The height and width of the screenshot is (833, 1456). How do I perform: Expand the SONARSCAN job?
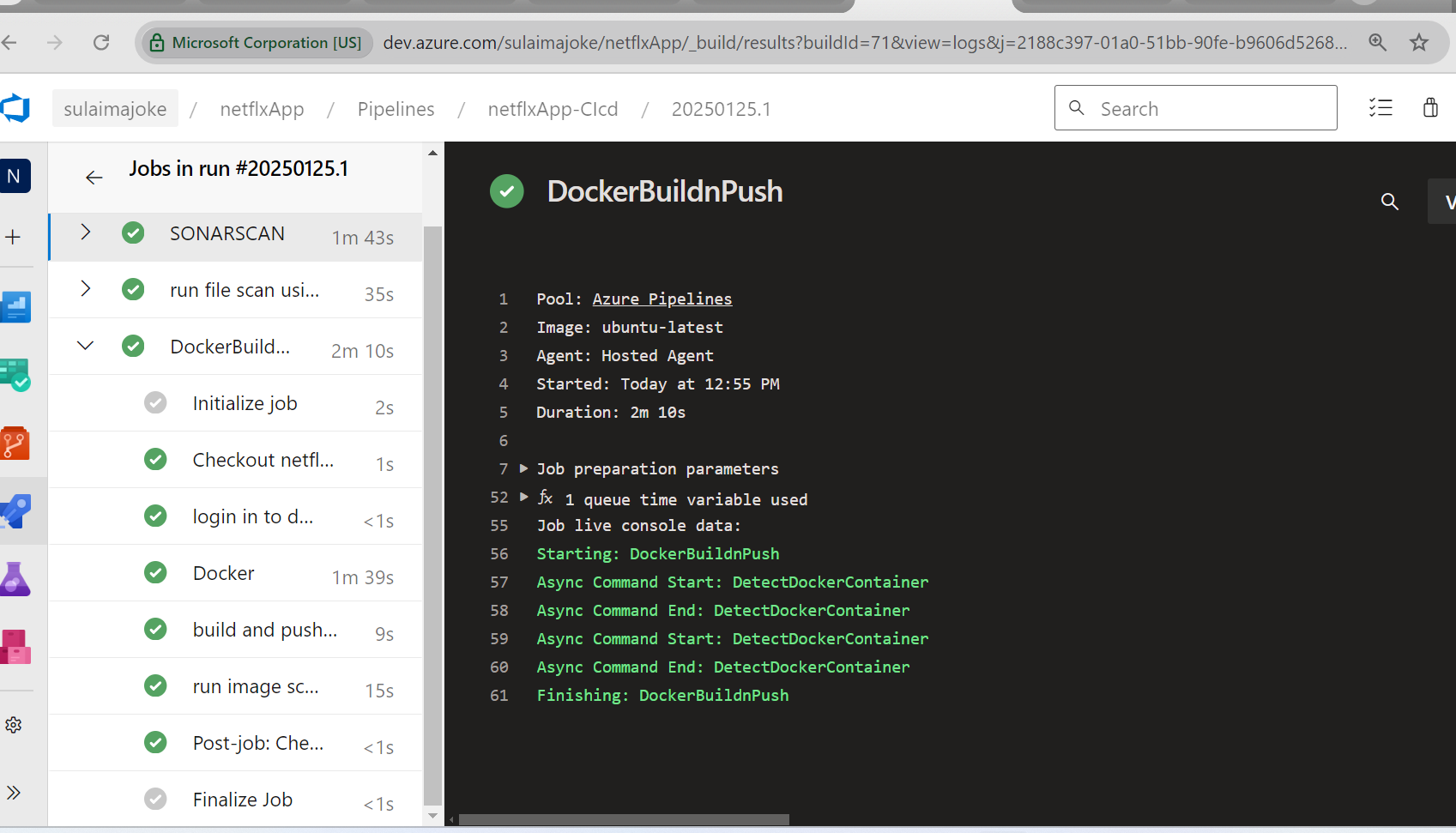coord(85,232)
